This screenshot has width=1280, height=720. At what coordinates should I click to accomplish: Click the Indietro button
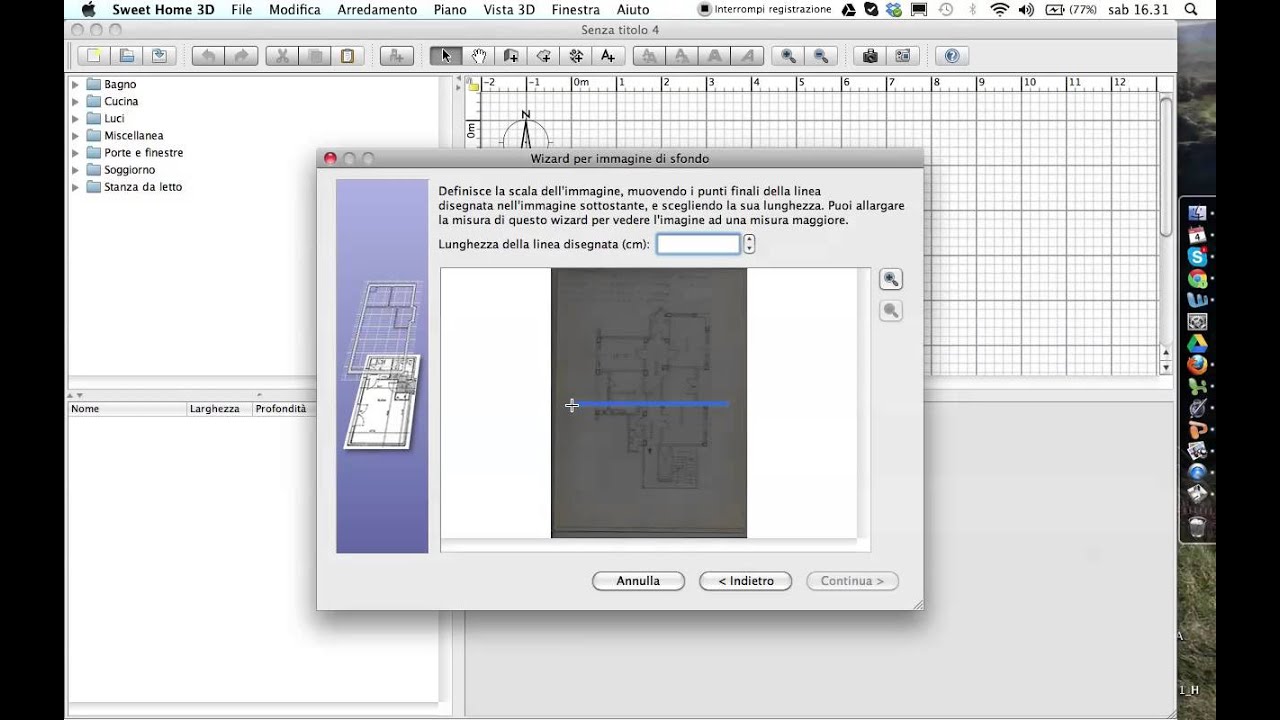746,581
